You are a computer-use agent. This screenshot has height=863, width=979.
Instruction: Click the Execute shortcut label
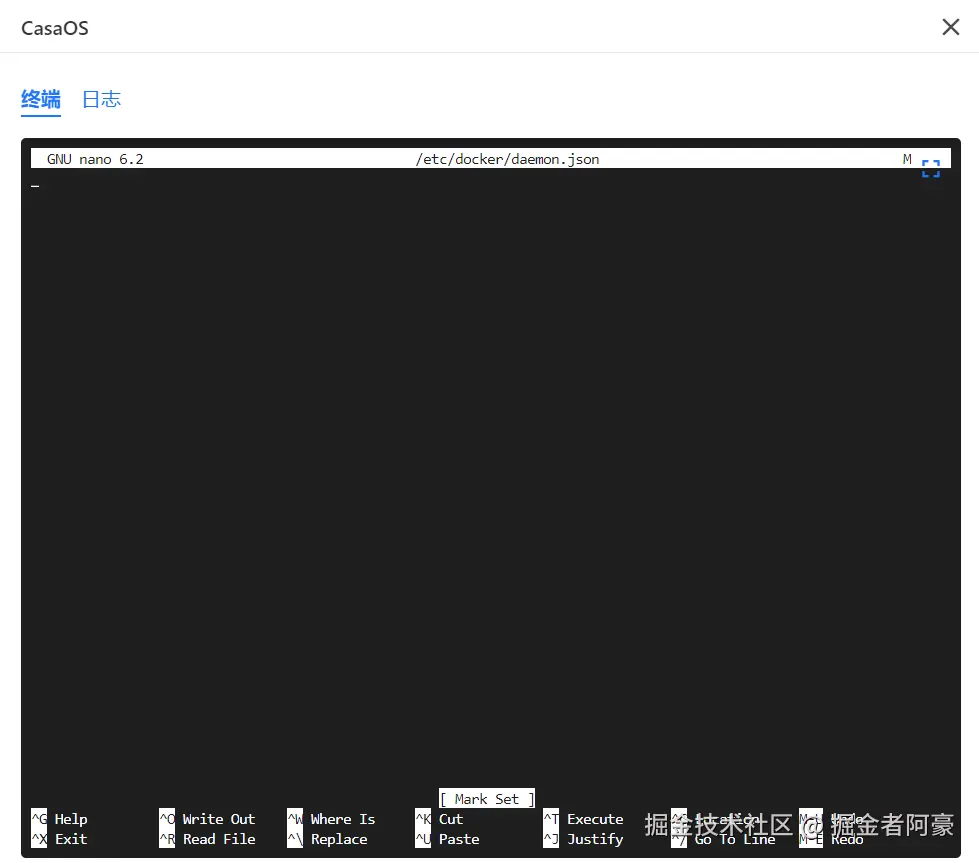tap(595, 819)
